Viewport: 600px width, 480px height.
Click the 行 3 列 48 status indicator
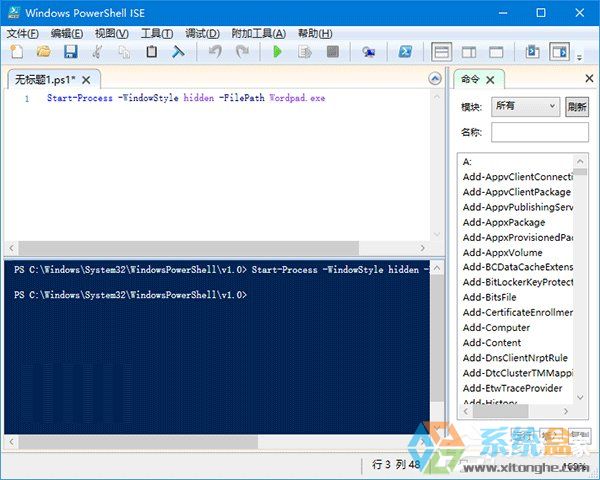pos(396,465)
